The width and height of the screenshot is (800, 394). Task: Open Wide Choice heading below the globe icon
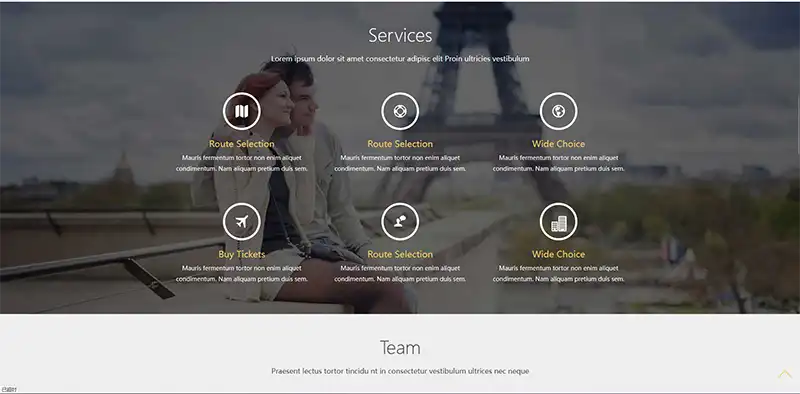point(559,144)
